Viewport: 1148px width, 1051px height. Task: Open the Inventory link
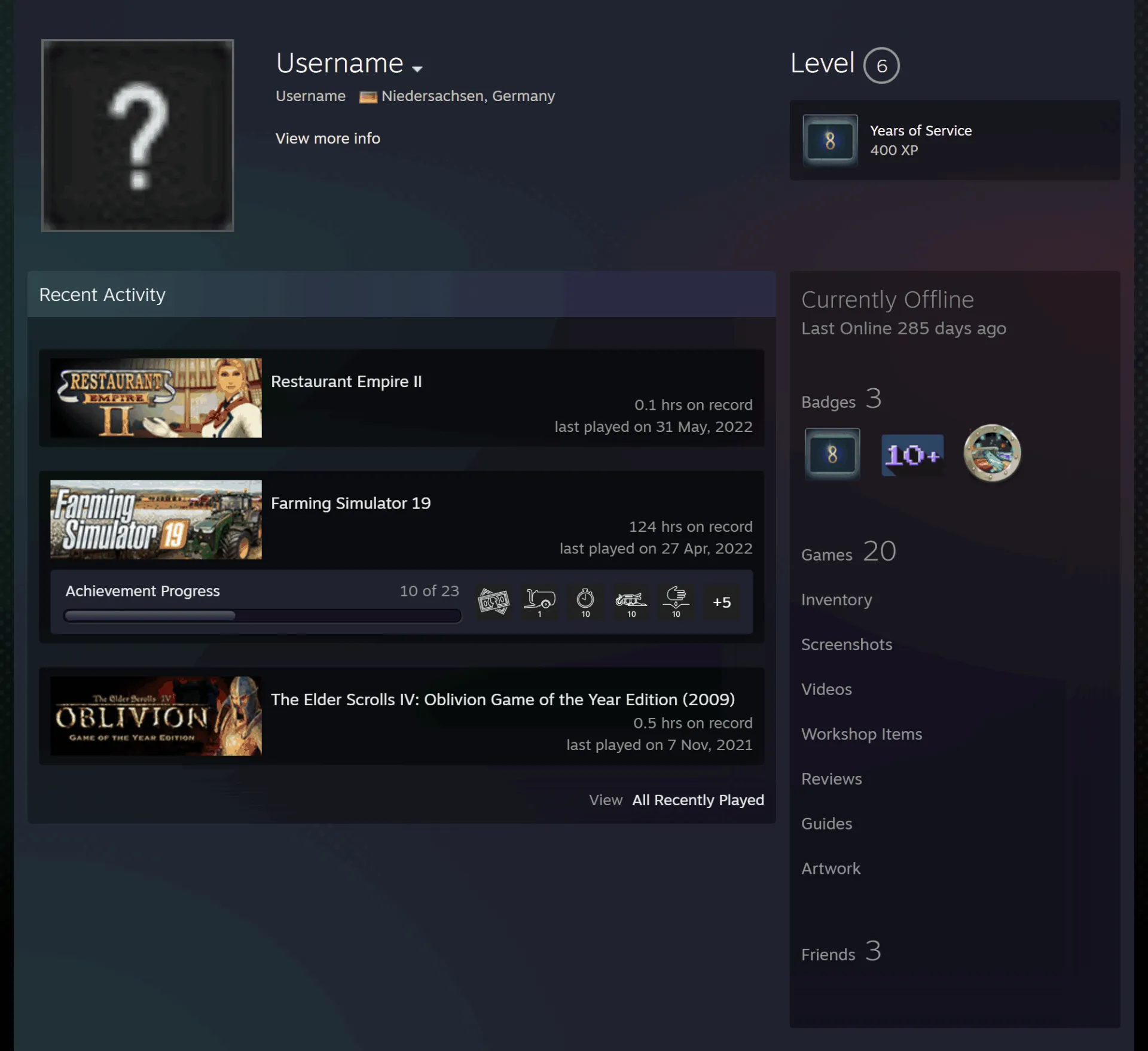point(836,599)
